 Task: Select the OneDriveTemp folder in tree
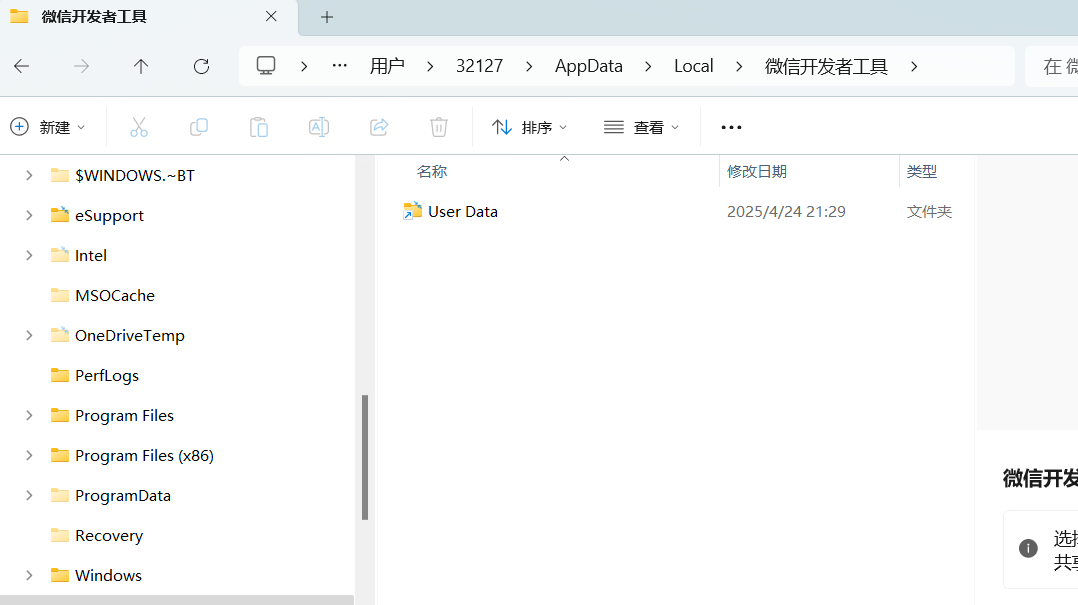pos(130,336)
